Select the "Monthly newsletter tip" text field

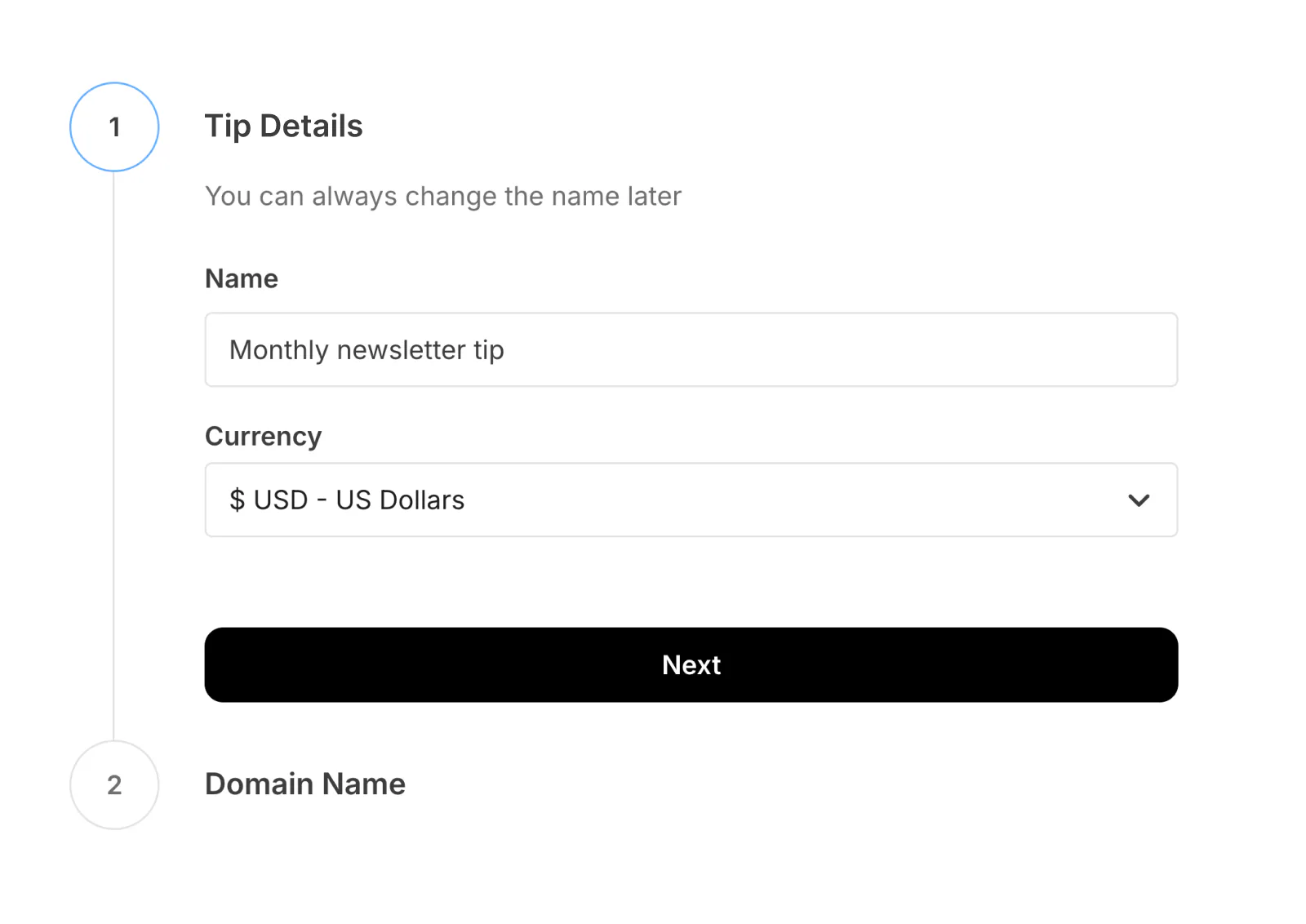[691, 350]
